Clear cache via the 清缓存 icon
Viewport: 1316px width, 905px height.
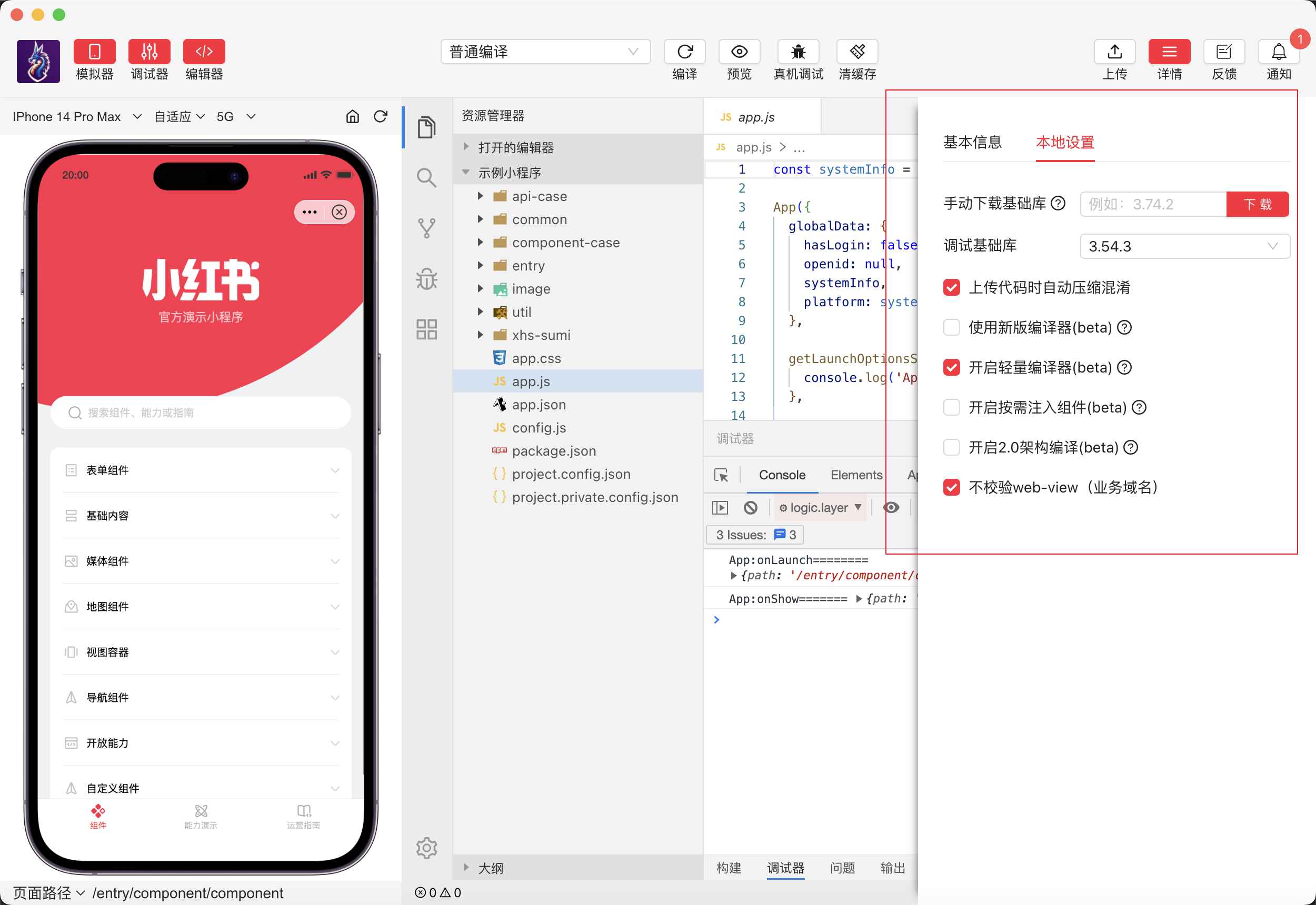(x=857, y=52)
